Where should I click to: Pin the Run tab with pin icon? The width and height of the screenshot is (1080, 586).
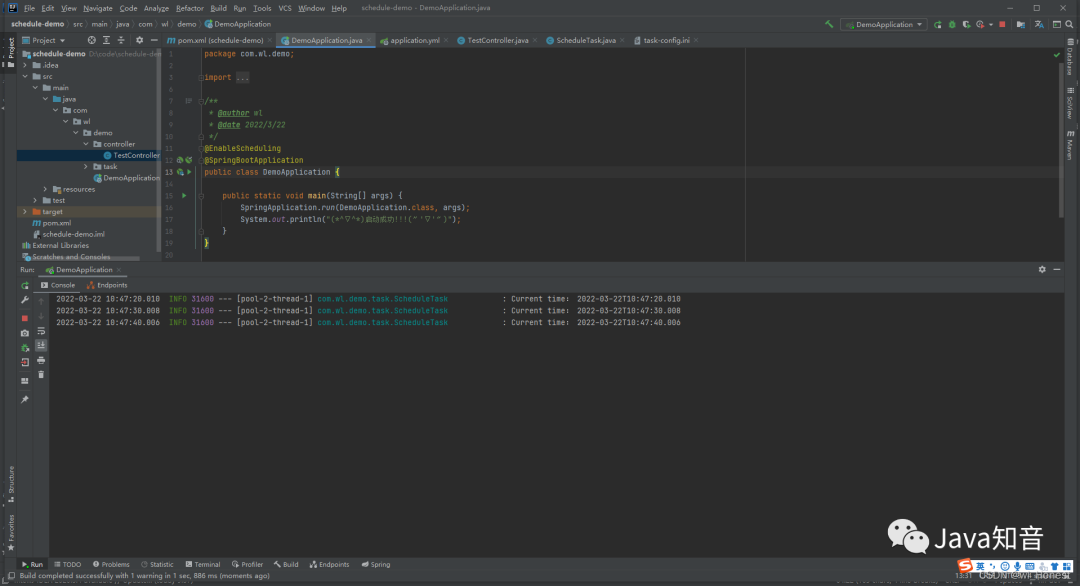click(x=25, y=399)
